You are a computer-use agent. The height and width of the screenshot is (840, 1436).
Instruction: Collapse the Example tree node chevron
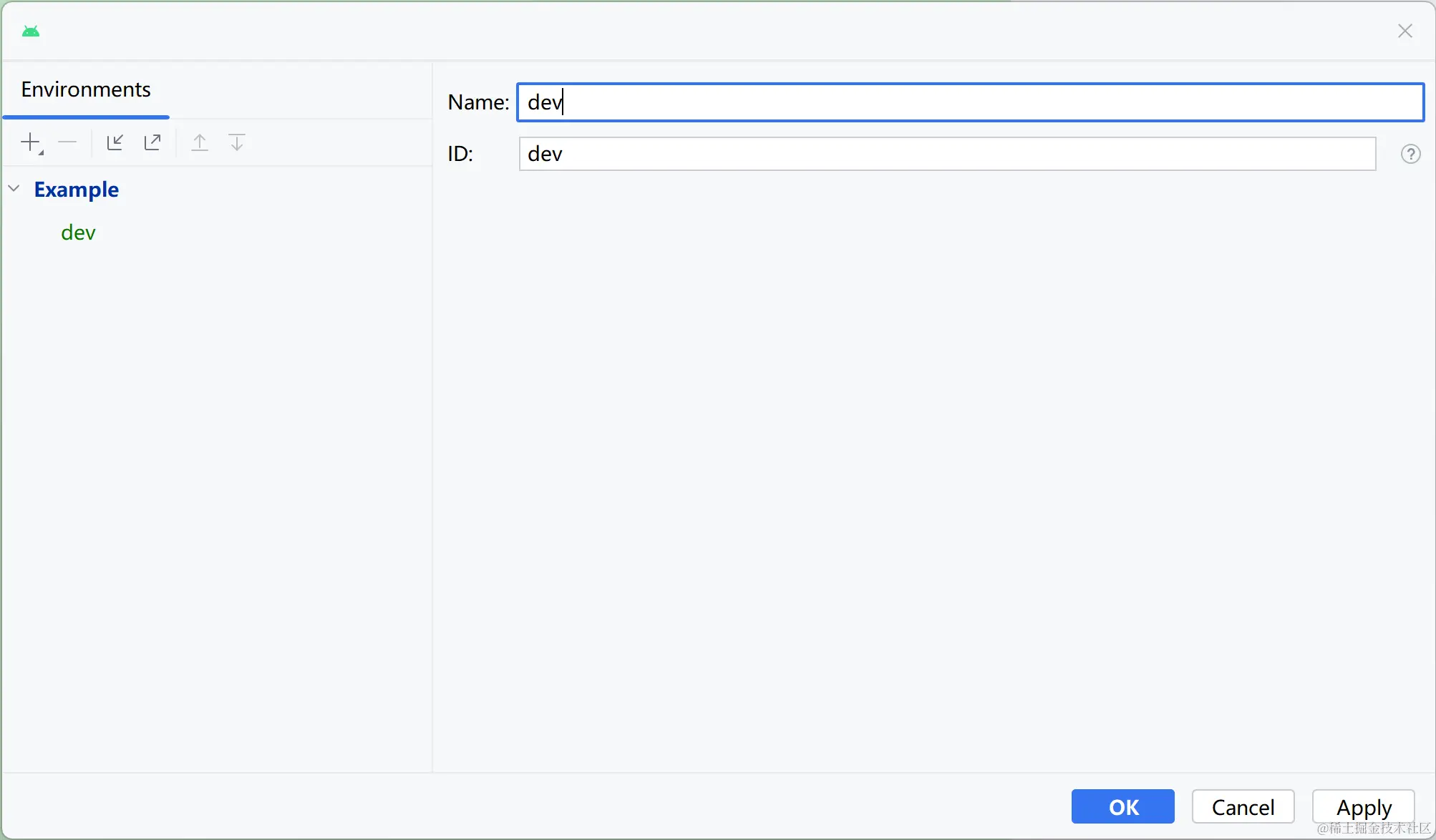tap(14, 189)
